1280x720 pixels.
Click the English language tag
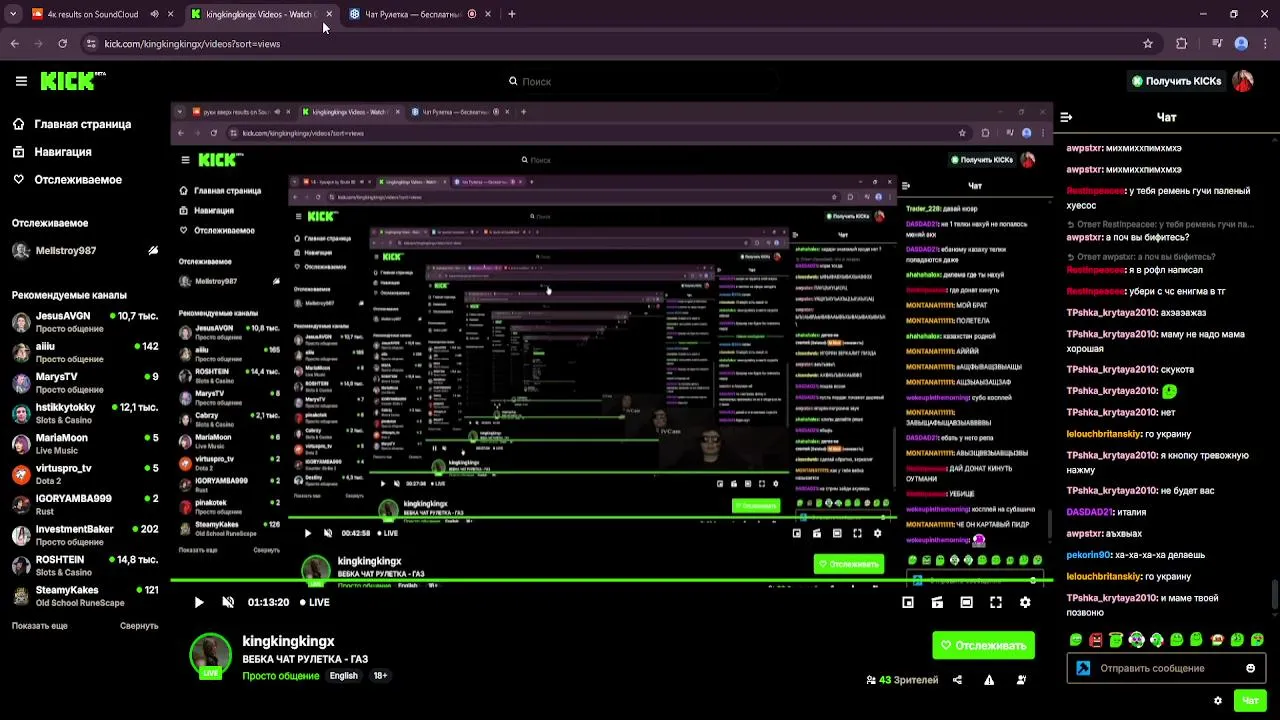[343, 676]
